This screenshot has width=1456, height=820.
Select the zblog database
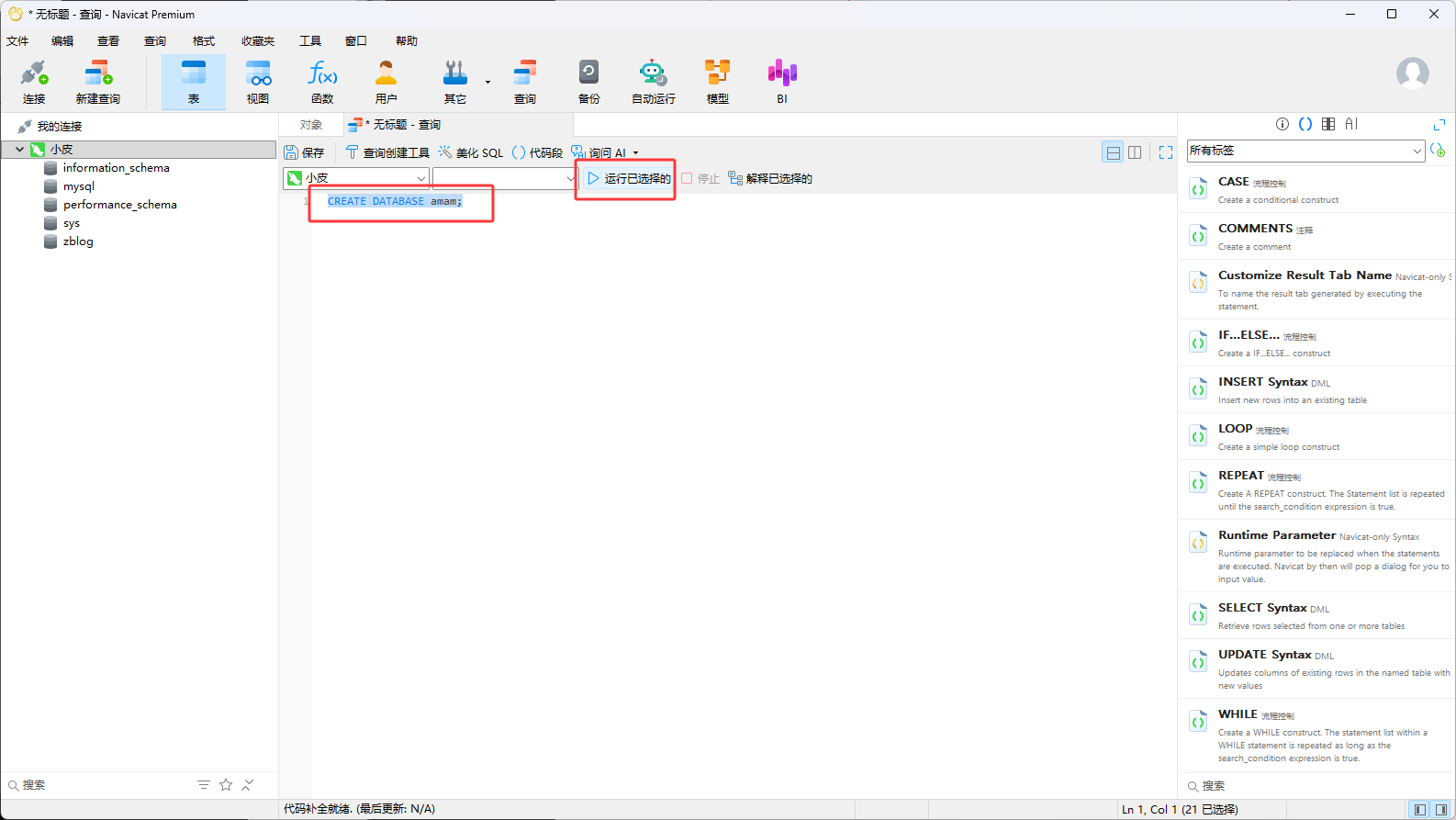pos(78,242)
